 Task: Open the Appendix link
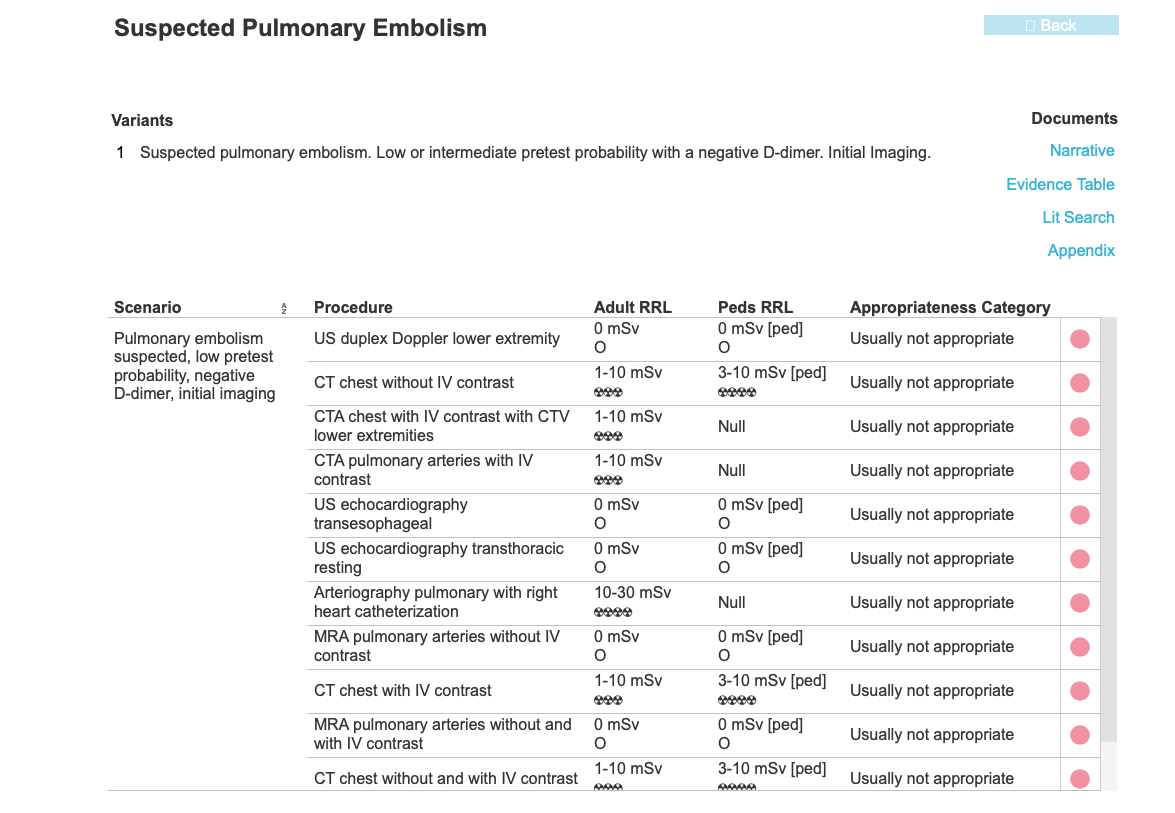1081,250
